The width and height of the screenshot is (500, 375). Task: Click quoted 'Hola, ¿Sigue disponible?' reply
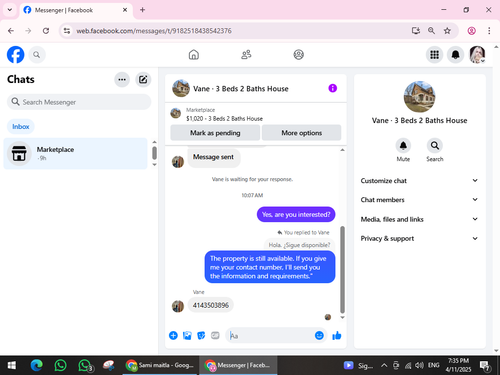tap(299, 245)
